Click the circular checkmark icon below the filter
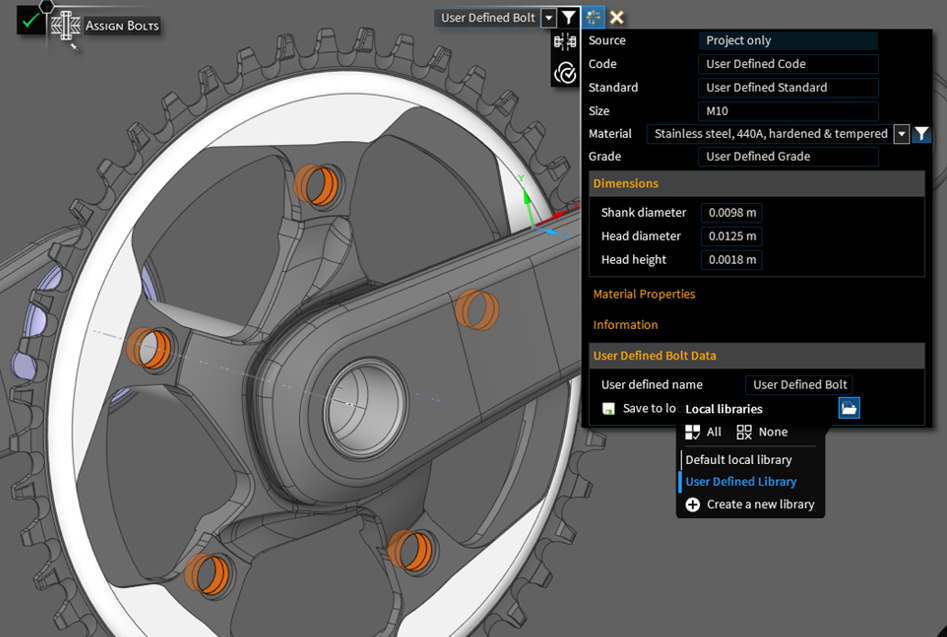This screenshot has width=947, height=637. [565, 72]
